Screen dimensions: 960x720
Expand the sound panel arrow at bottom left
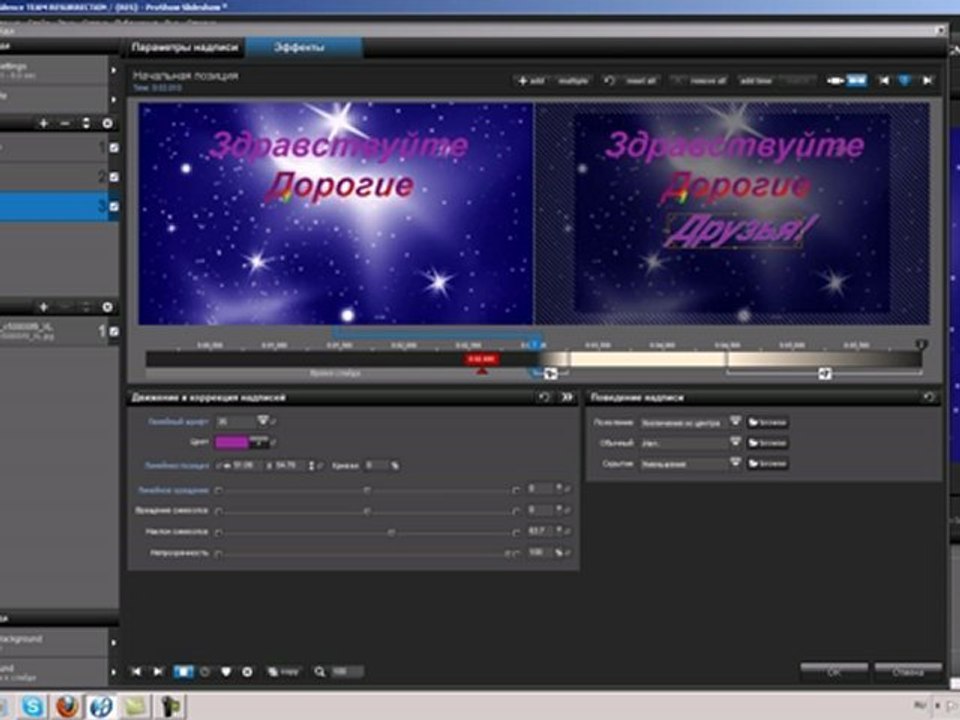coord(113,672)
